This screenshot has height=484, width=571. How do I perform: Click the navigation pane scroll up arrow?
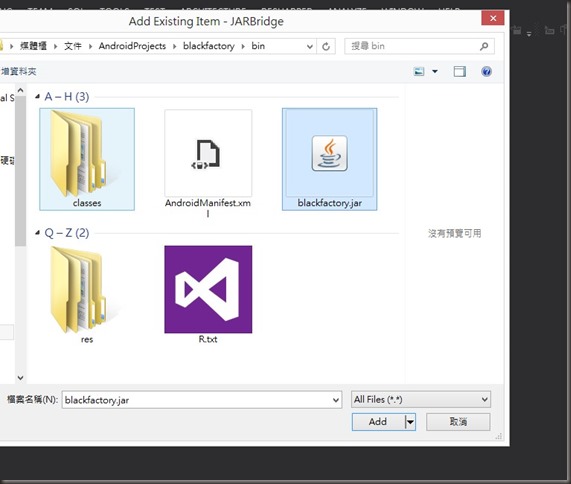pos(20,90)
